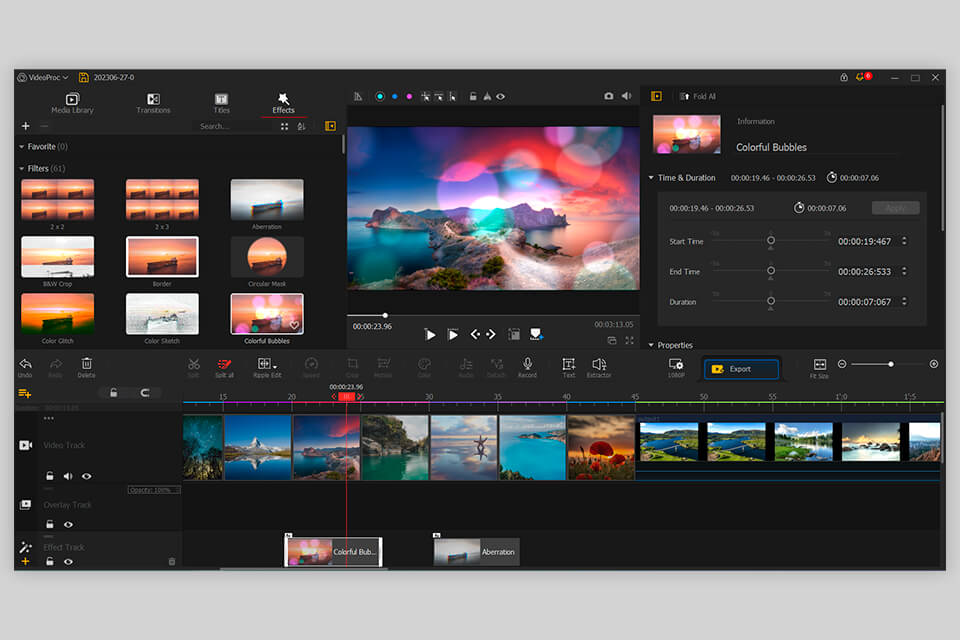Step to the next frame
Image resolution: width=960 pixels, height=640 pixels.
tap(490, 334)
